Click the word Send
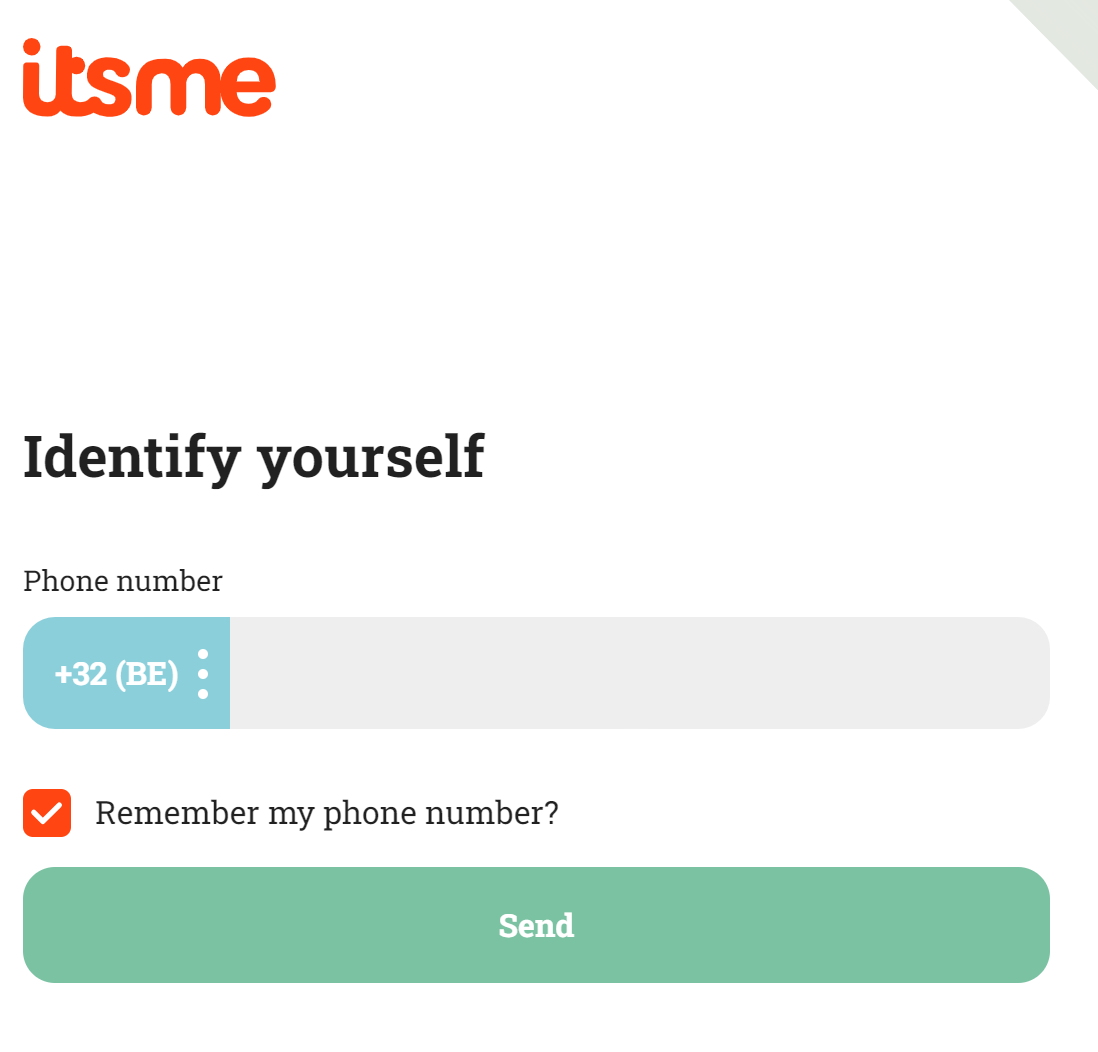This screenshot has height=1052, width=1098. pyautogui.click(x=536, y=926)
